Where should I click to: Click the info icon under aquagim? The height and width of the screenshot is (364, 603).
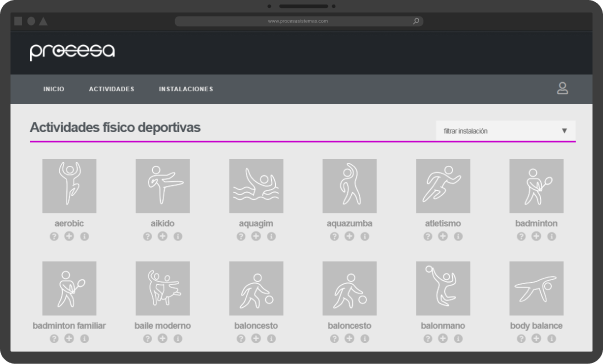click(272, 236)
